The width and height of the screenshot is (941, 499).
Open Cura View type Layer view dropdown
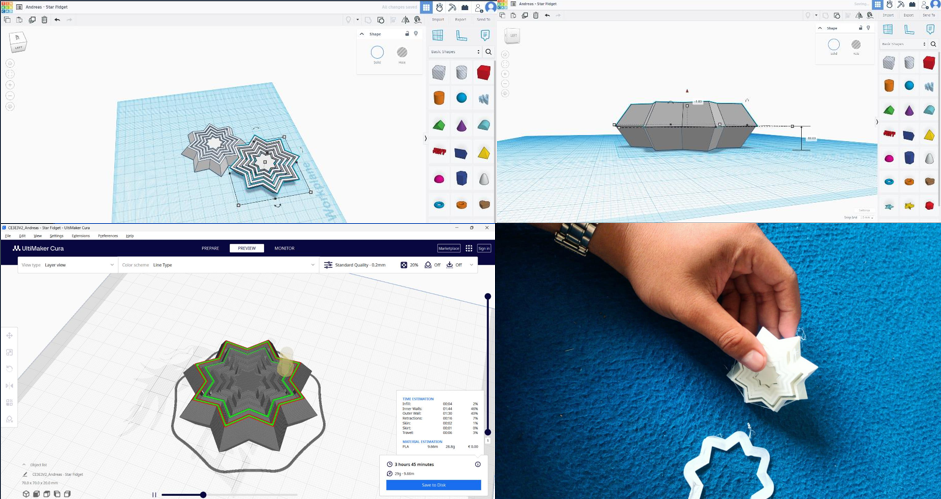[68, 265]
